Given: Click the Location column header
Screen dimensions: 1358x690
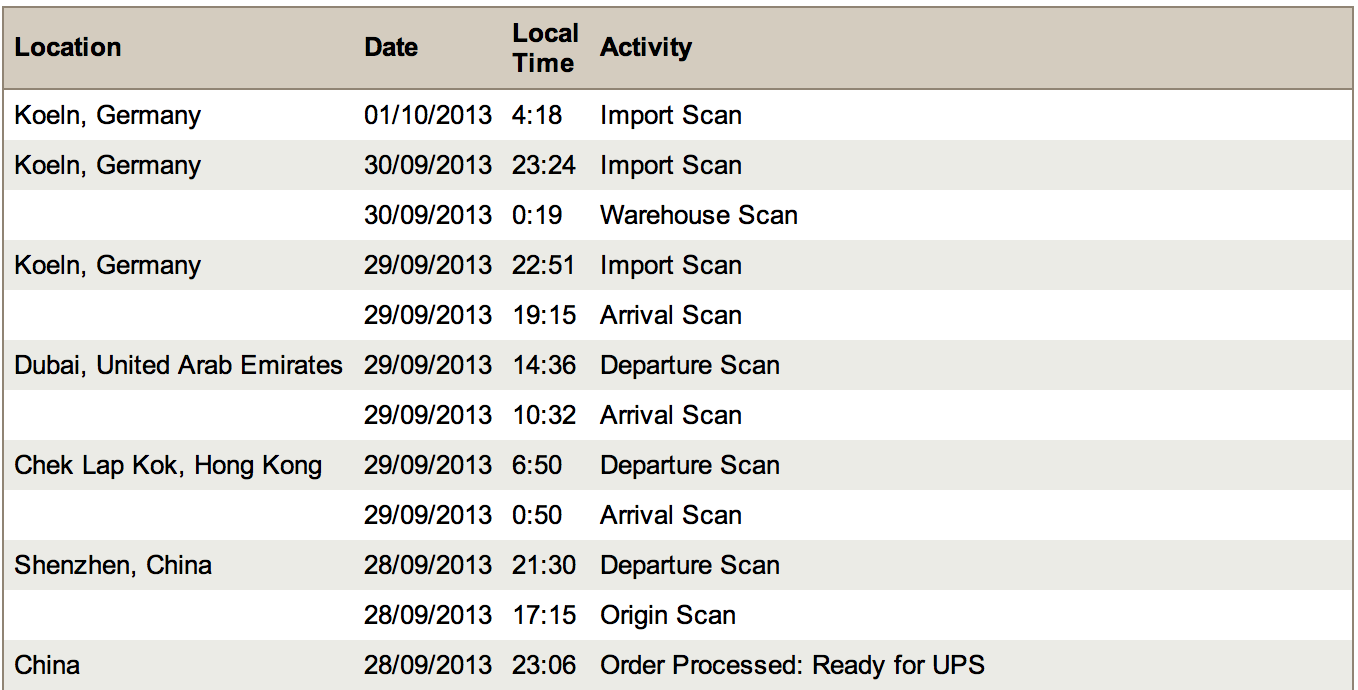Looking at the screenshot, I should coord(68,47).
